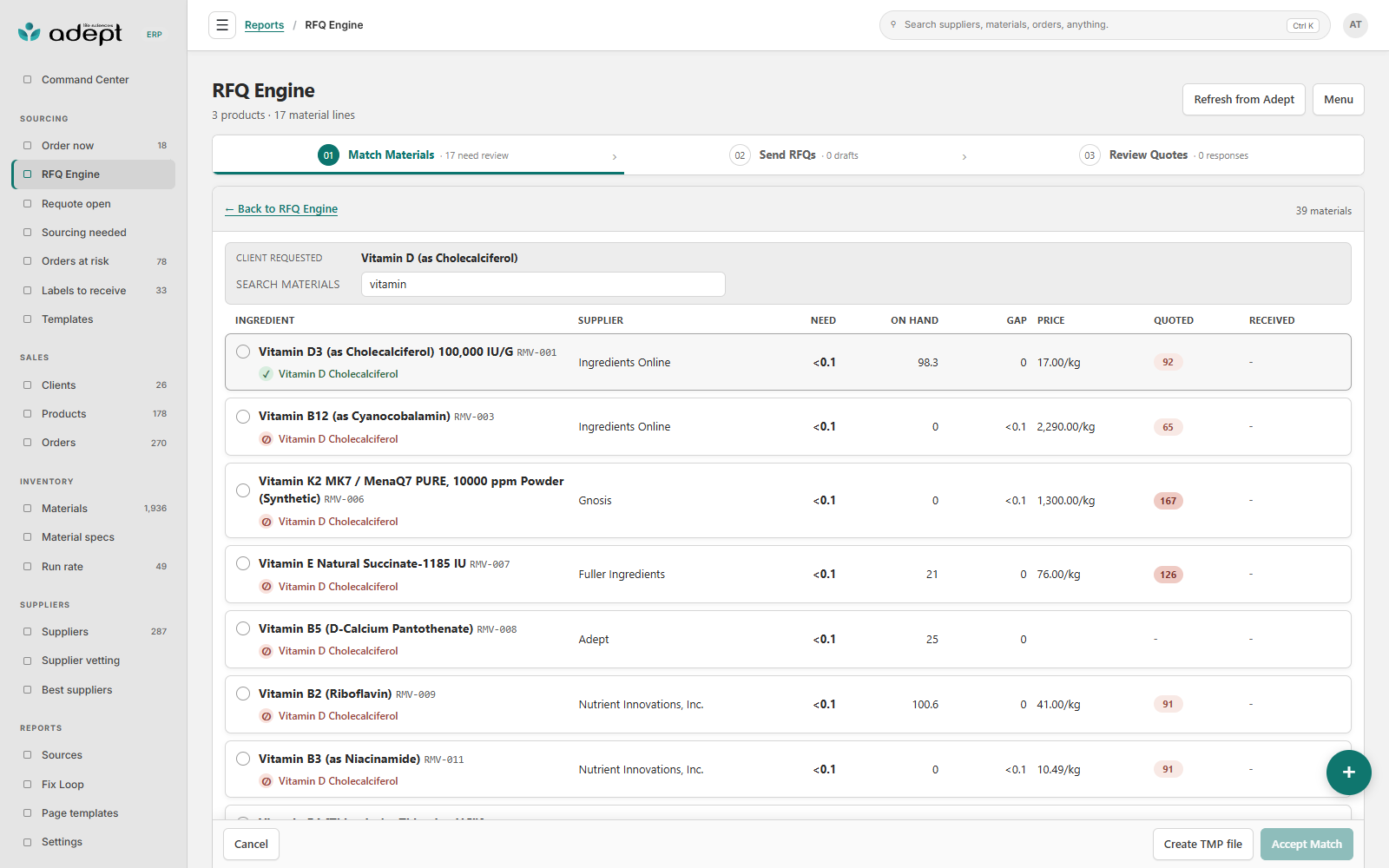
Task: Click the 167 quoted badge for Gnosis
Action: click(x=1168, y=501)
